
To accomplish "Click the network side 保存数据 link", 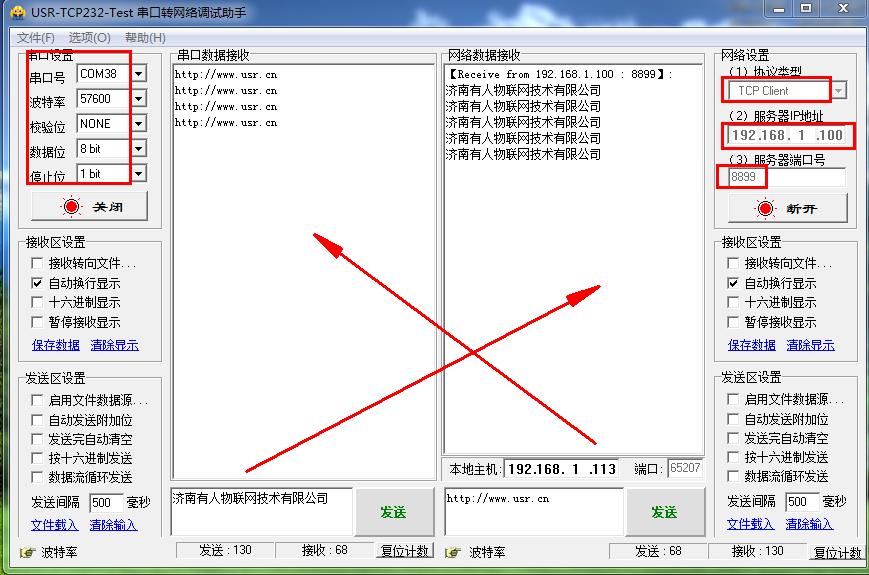I will [752, 345].
